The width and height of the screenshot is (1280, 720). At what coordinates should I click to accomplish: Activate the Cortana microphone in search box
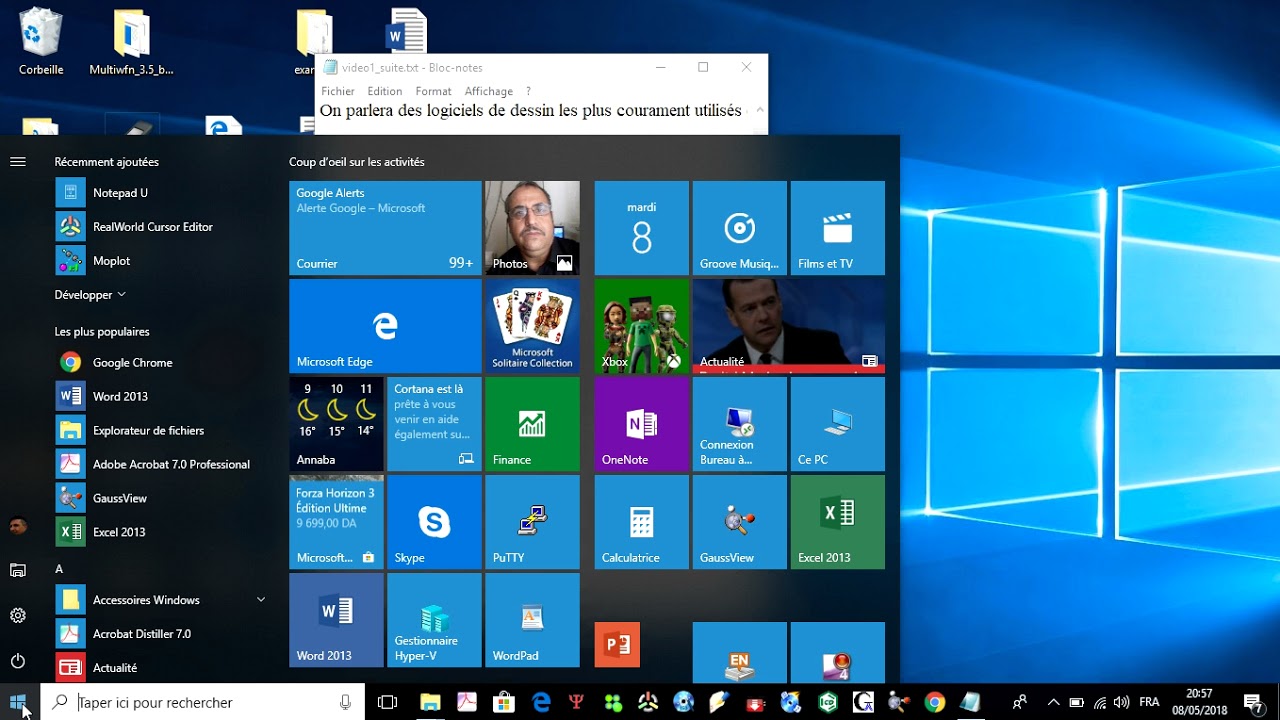[346, 702]
